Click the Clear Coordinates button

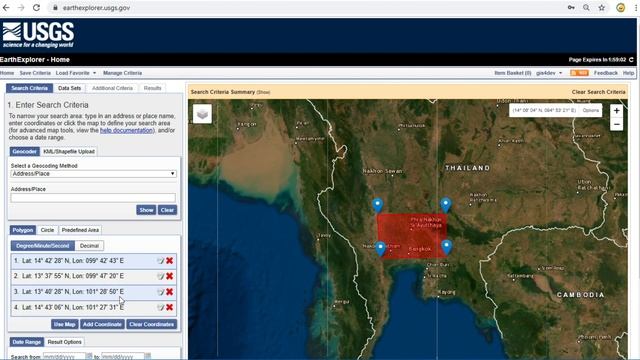pos(152,324)
